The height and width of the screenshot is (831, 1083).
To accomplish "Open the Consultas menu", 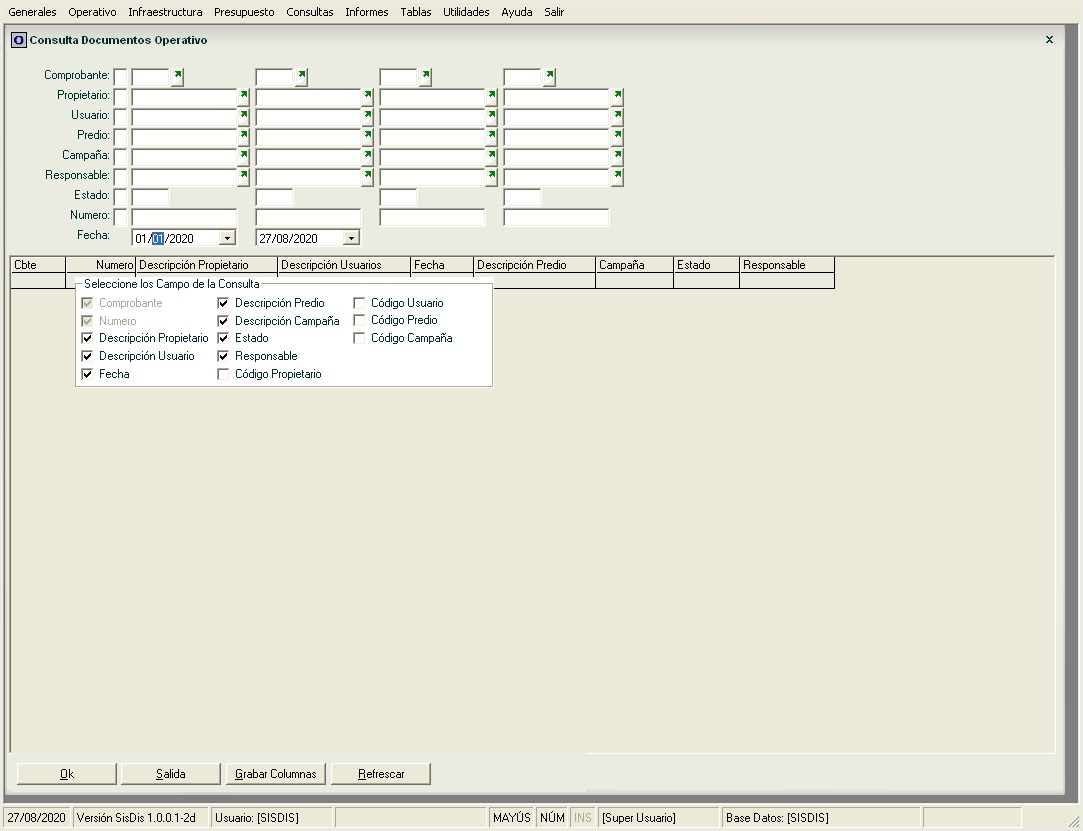I will 309,12.
